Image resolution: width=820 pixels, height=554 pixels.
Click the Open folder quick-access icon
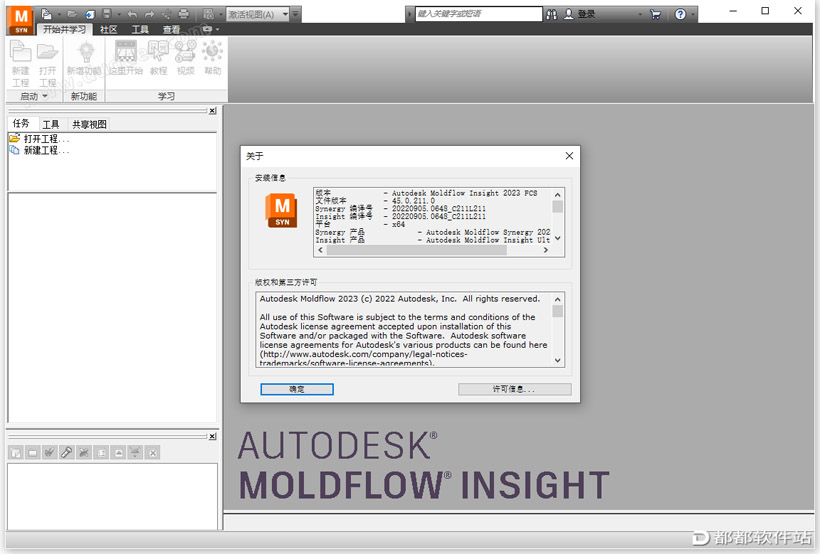pos(72,14)
